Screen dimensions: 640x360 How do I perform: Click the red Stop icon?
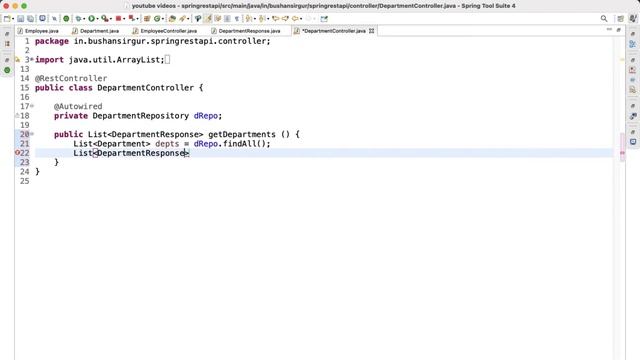(118, 18)
